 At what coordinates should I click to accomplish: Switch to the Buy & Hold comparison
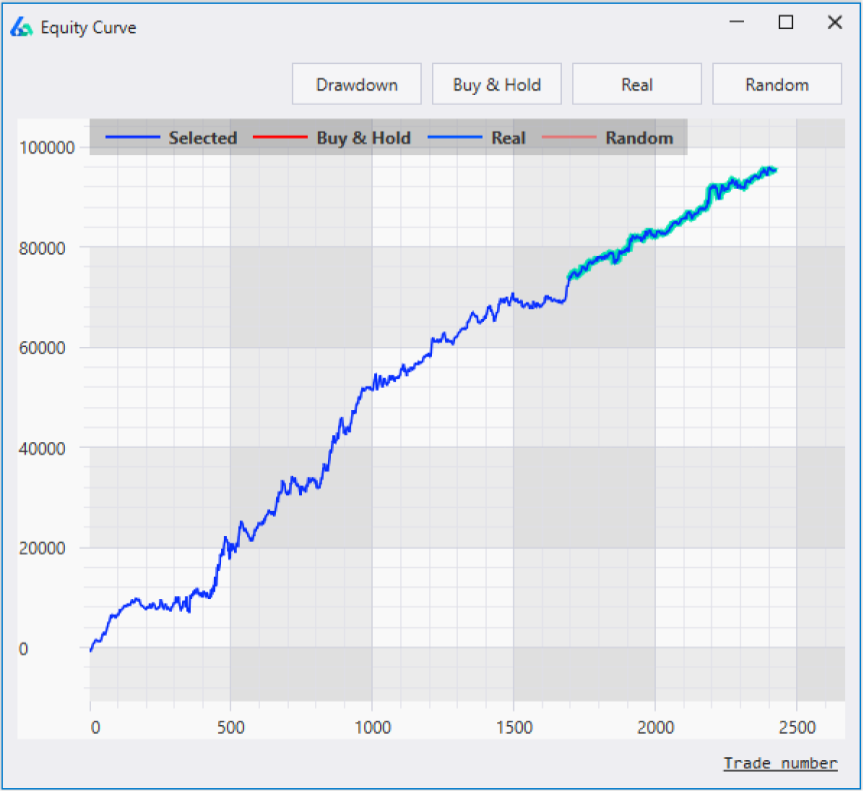pos(496,84)
